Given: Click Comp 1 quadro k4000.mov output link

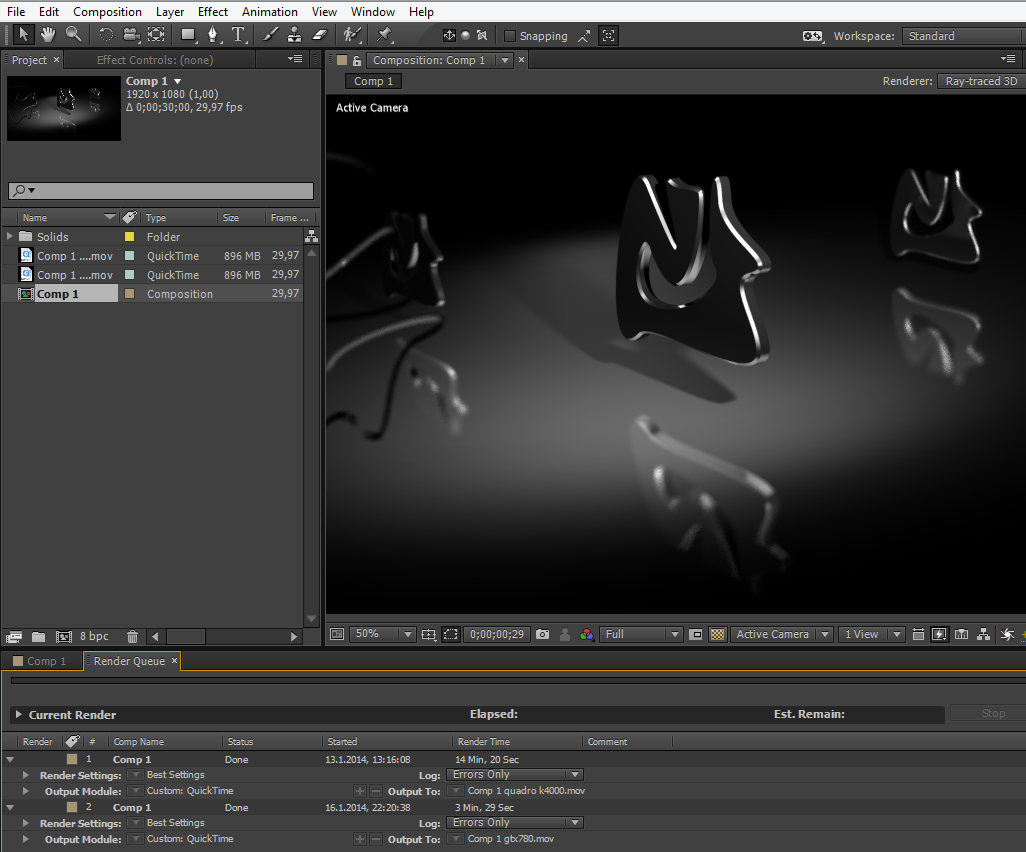Looking at the screenshot, I should click(x=526, y=790).
